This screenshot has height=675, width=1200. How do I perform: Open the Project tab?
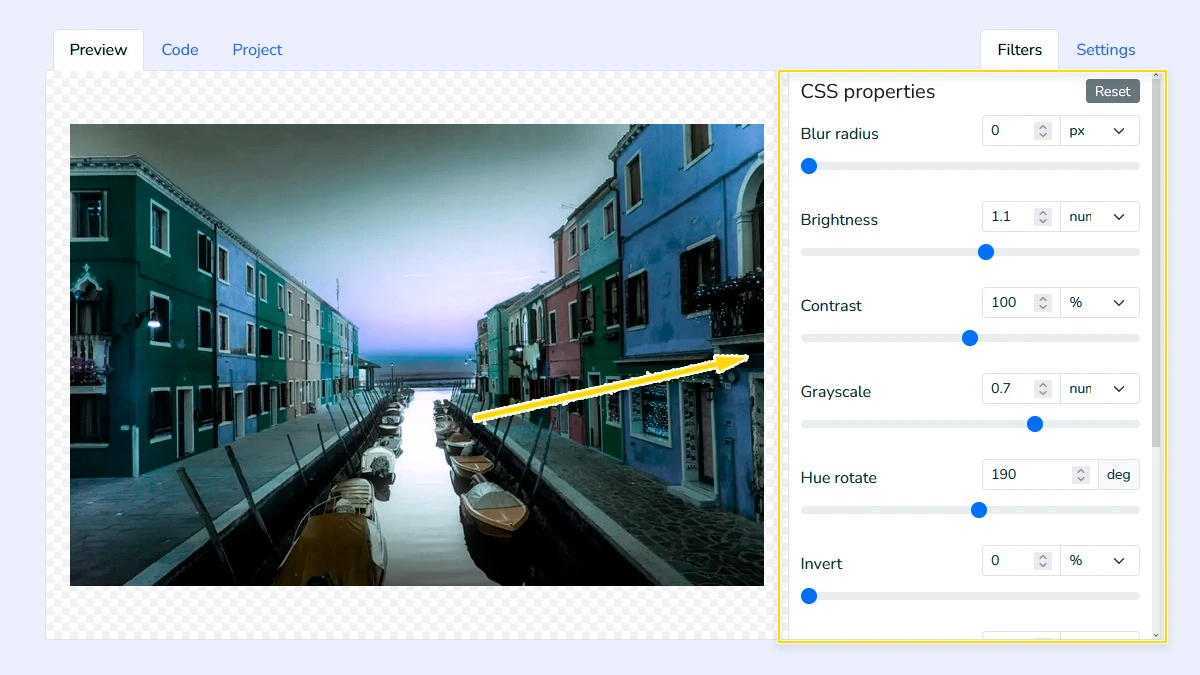click(257, 49)
